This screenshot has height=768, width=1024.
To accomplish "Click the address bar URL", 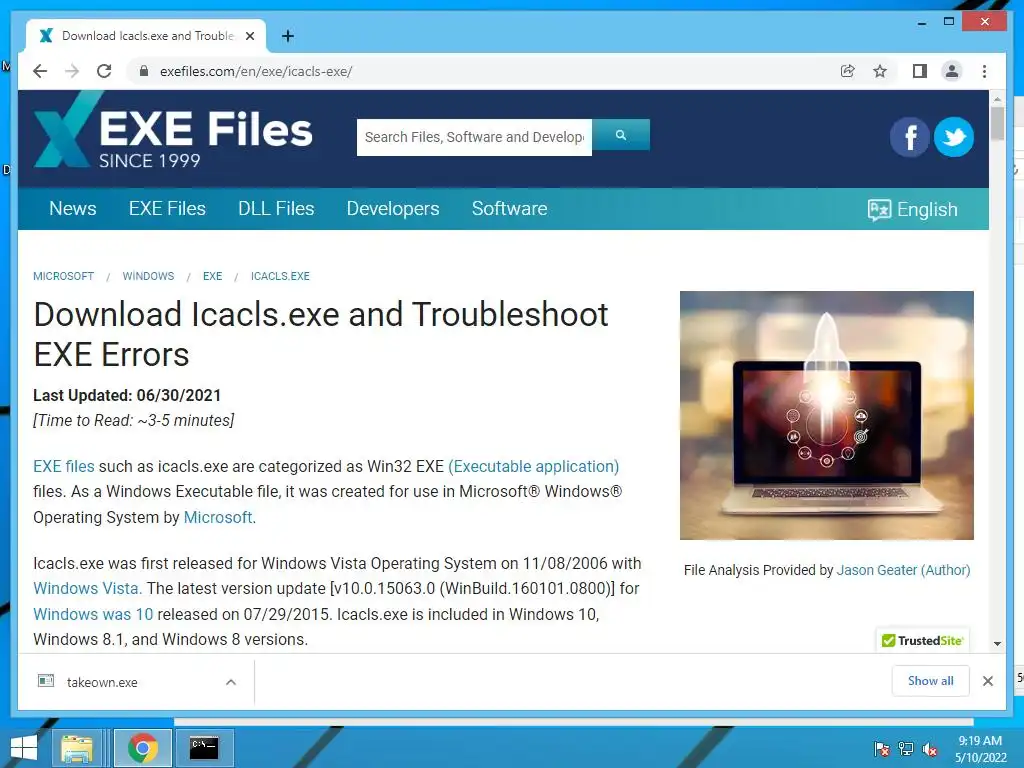I will pyautogui.click(x=256, y=71).
